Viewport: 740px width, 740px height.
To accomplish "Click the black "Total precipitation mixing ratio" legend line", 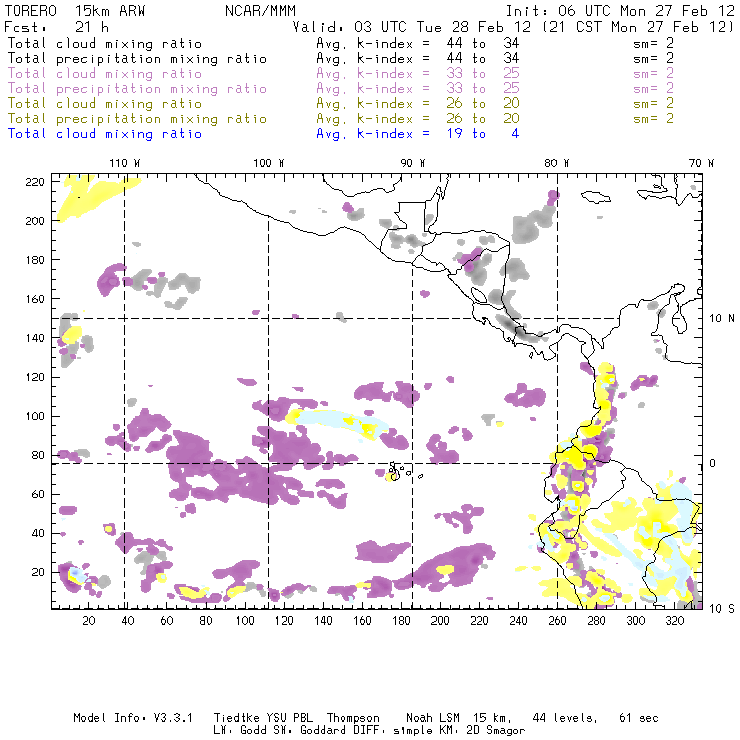I will tap(137, 59).
